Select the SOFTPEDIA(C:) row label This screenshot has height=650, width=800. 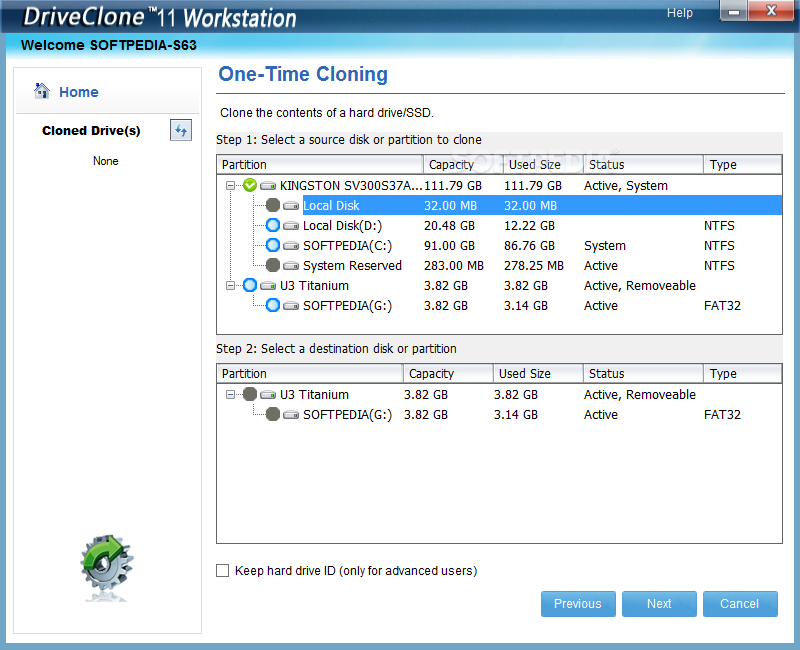click(347, 246)
